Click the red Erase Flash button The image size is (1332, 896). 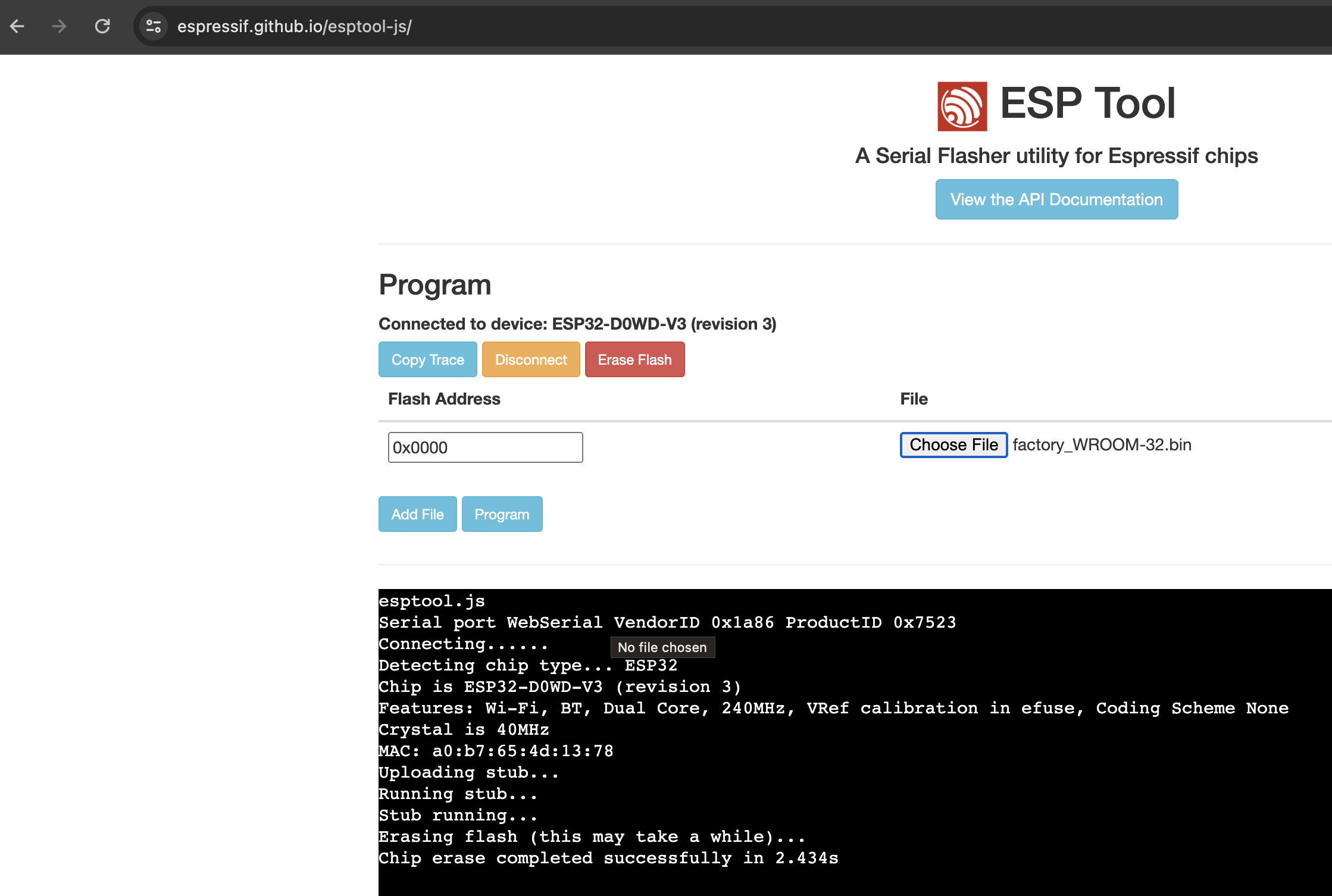click(x=634, y=359)
